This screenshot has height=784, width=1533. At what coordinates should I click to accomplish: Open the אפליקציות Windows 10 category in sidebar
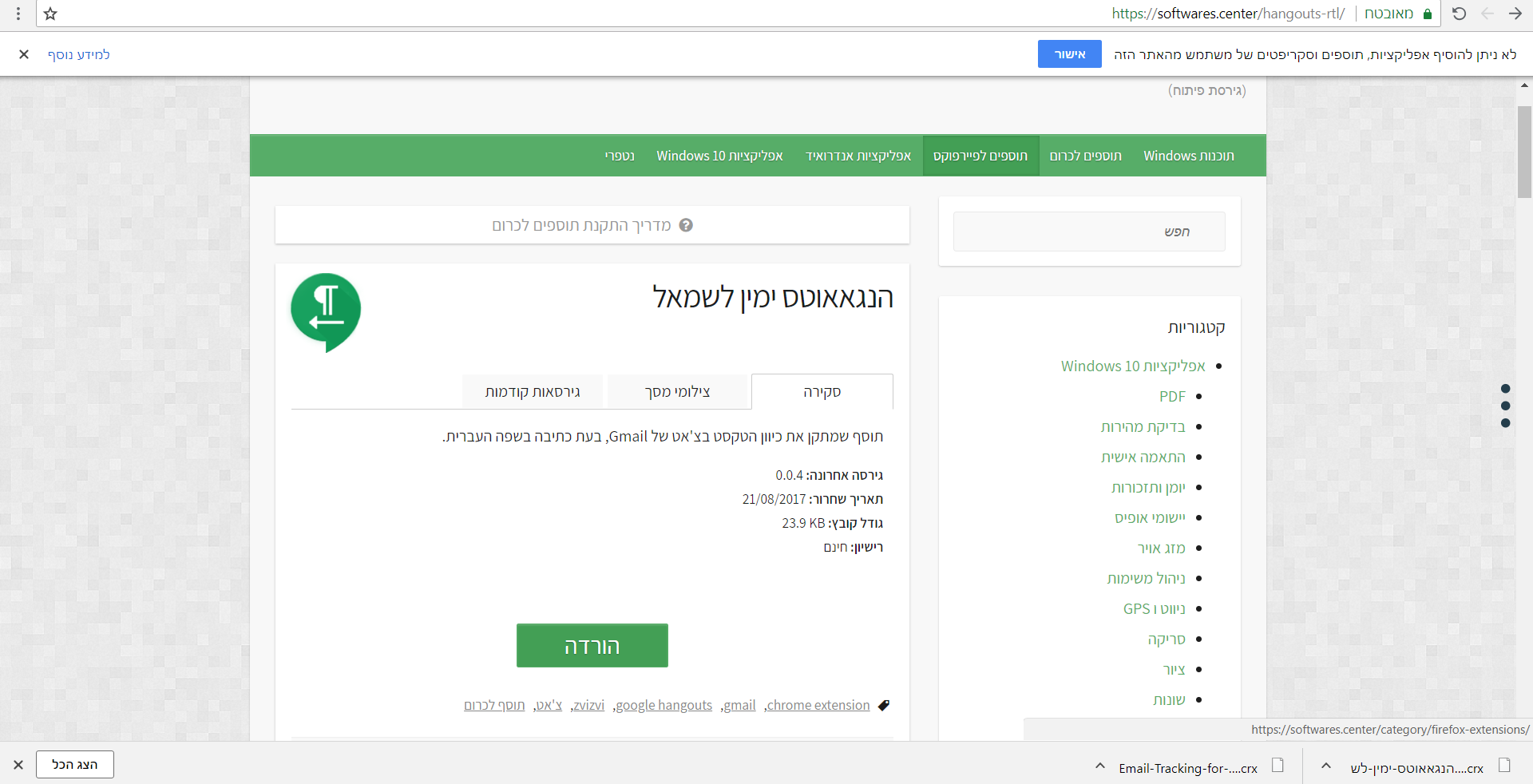[x=1133, y=366]
